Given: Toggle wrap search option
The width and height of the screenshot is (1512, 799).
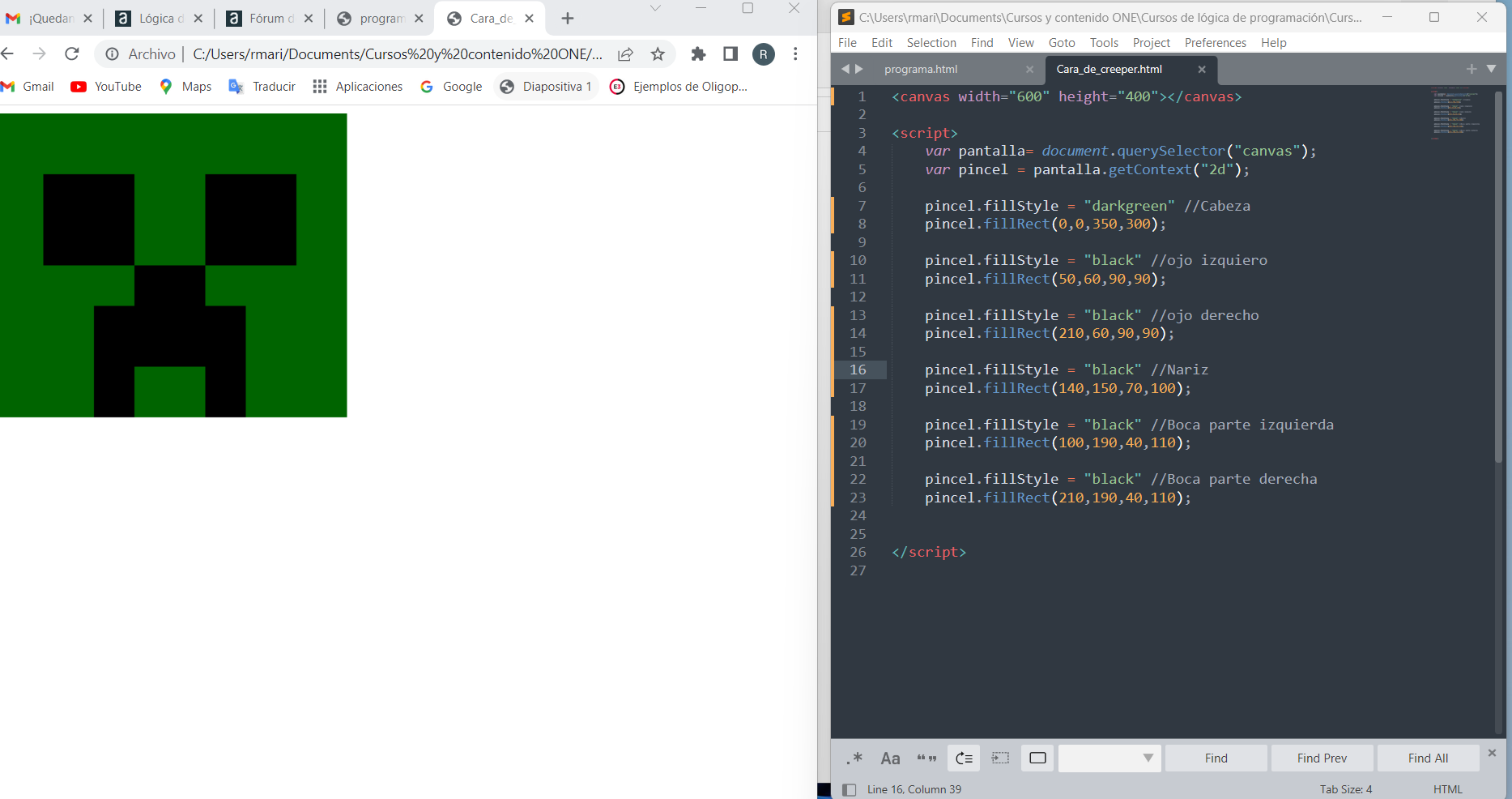Looking at the screenshot, I should click(964, 758).
